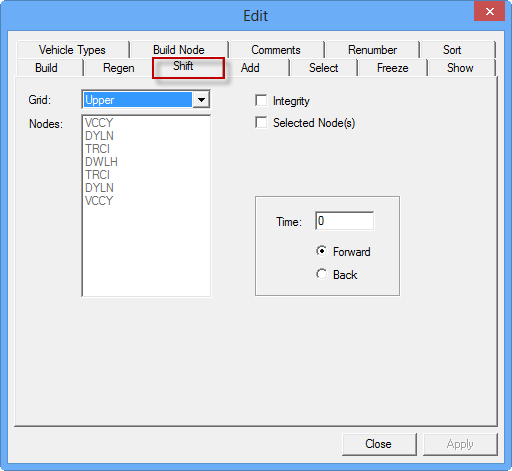
Task: Close the Edit window with X
Action: [x=489, y=11]
